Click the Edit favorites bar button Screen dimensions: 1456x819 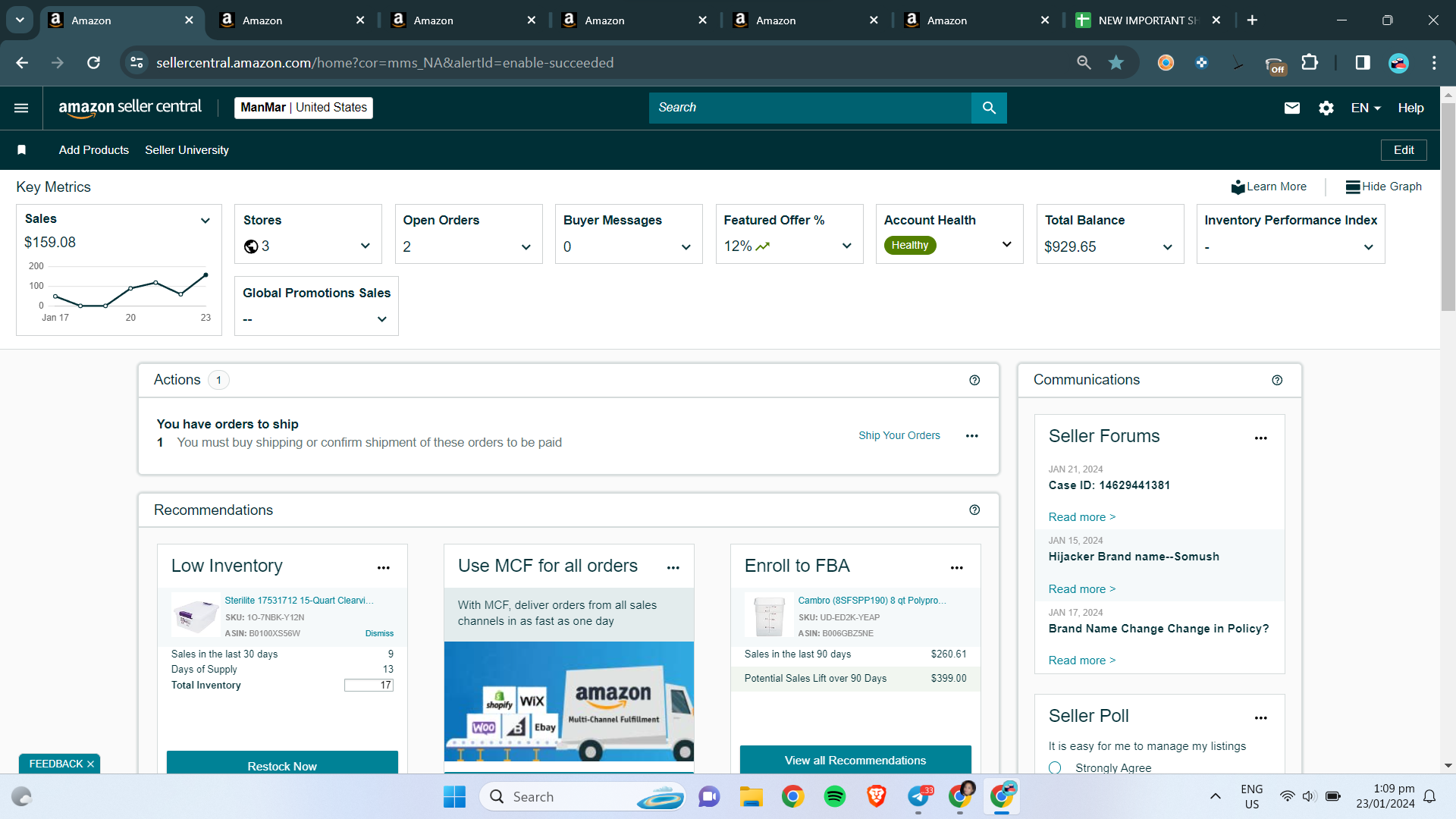tap(1404, 150)
